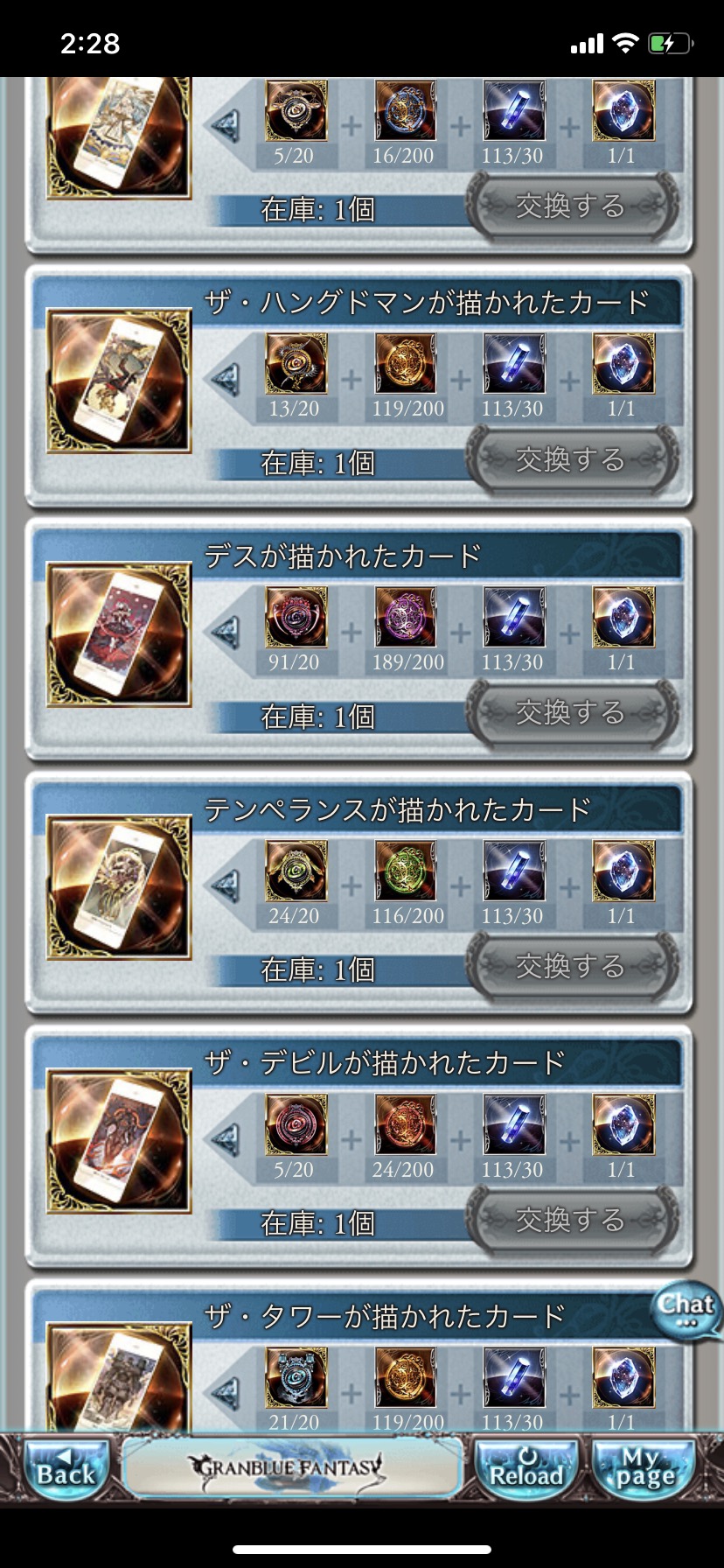Tap left arrow on the Death card row
Screen dimensions: 724x1568
(226, 633)
